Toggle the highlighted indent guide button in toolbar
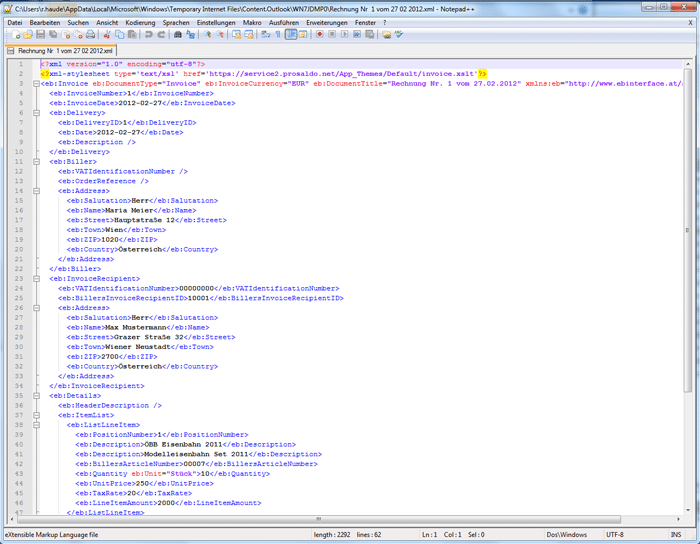Image resolution: width=700 pixels, height=544 pixels. (x=291, y=35)
